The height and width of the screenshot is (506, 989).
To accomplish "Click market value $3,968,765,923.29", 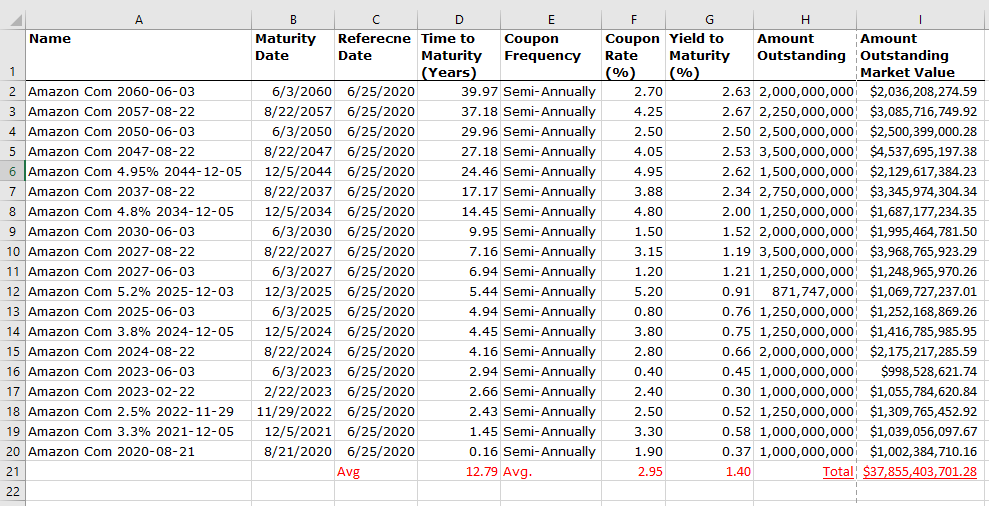I will pyautogui.click(x=920, y=251).
